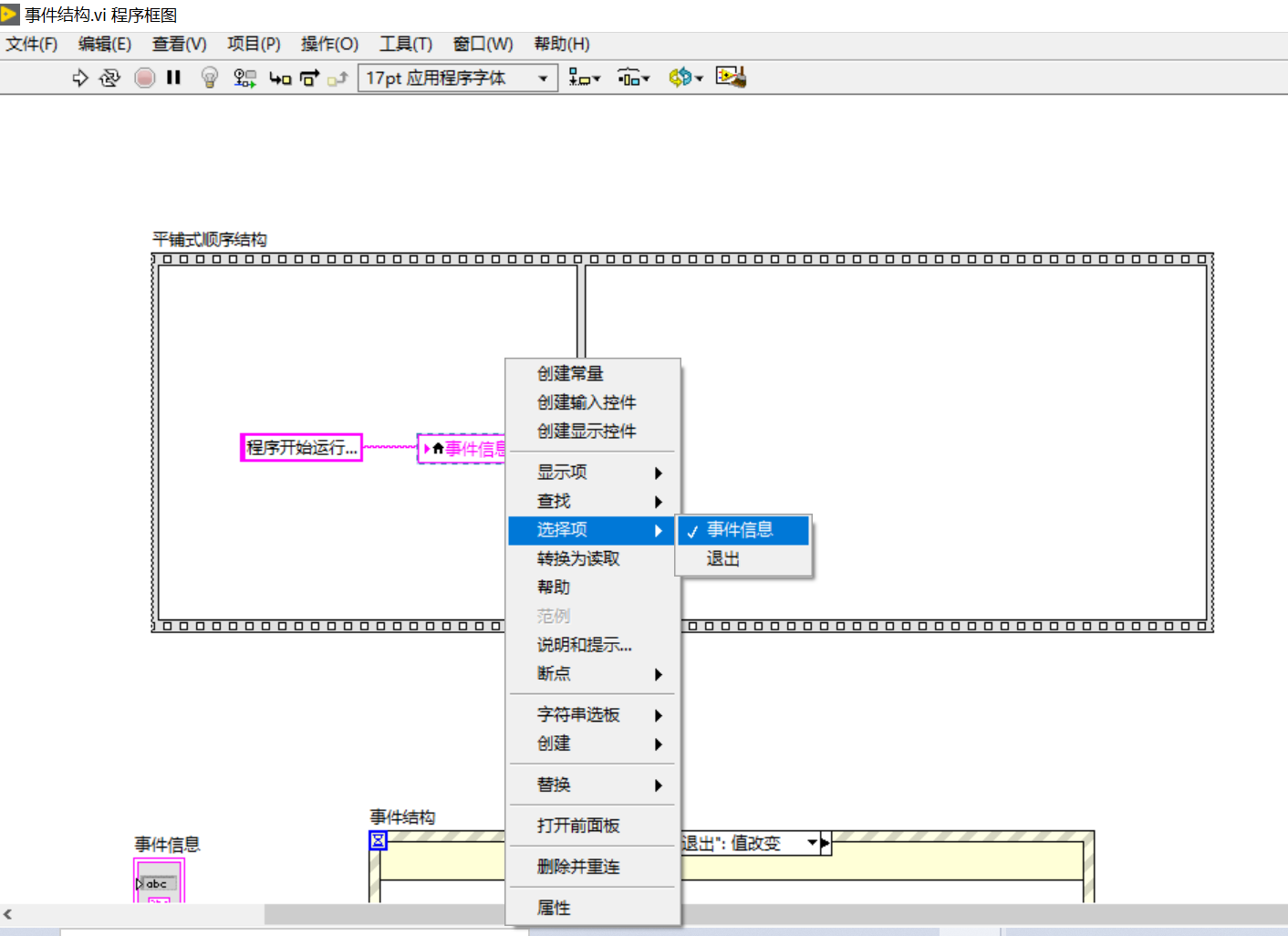The image size is (1288, 936).
Task: Select the 程序开始运行... string constant
Action: click(301, 448)
